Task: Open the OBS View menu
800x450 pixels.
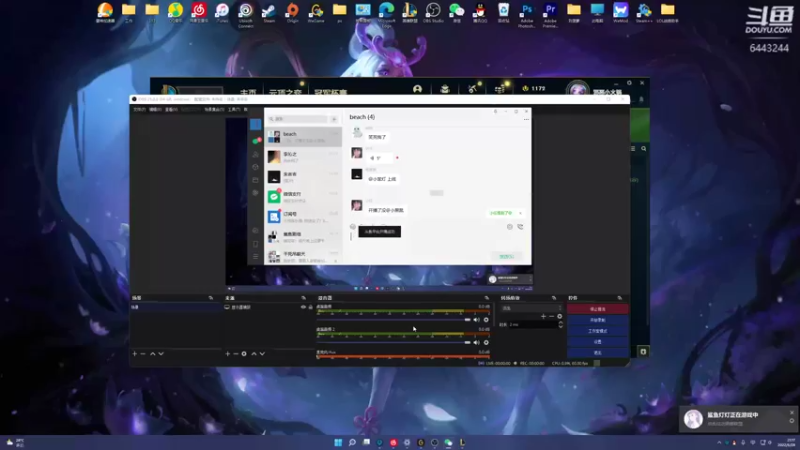Action: (x=171, y=110)
